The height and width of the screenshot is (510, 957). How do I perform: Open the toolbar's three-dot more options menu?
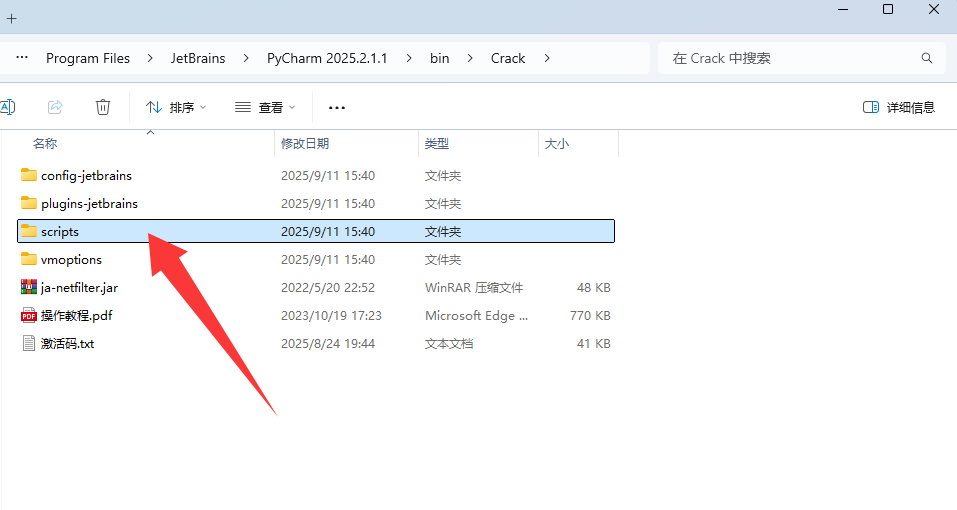[x=337, y=107]
